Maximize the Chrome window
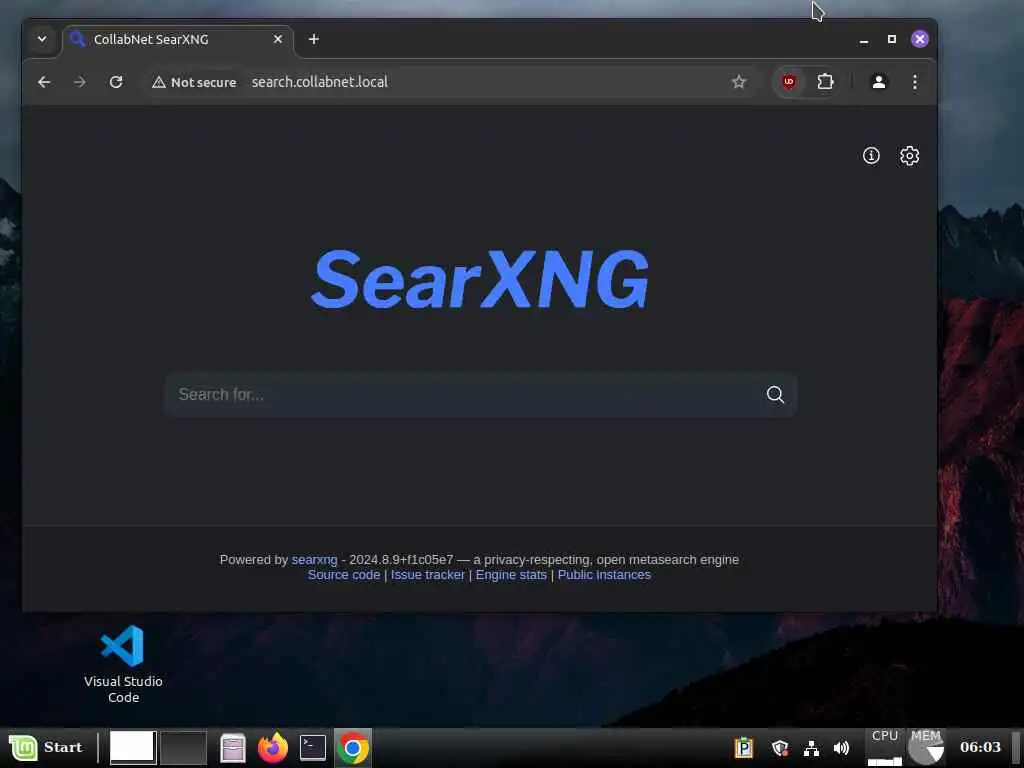Viewport: 1024px width, 768px height. (891, 39)
